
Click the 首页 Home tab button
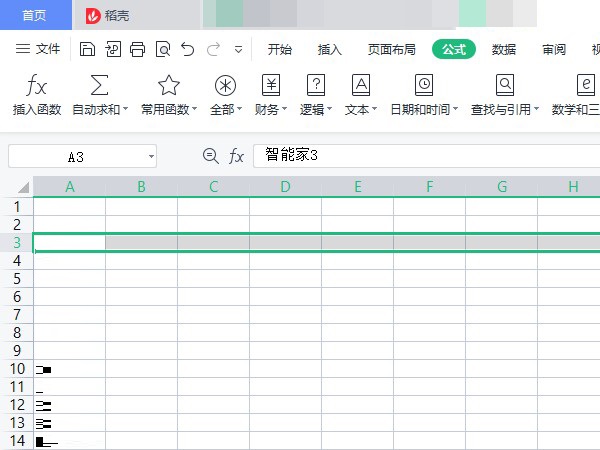34,15
